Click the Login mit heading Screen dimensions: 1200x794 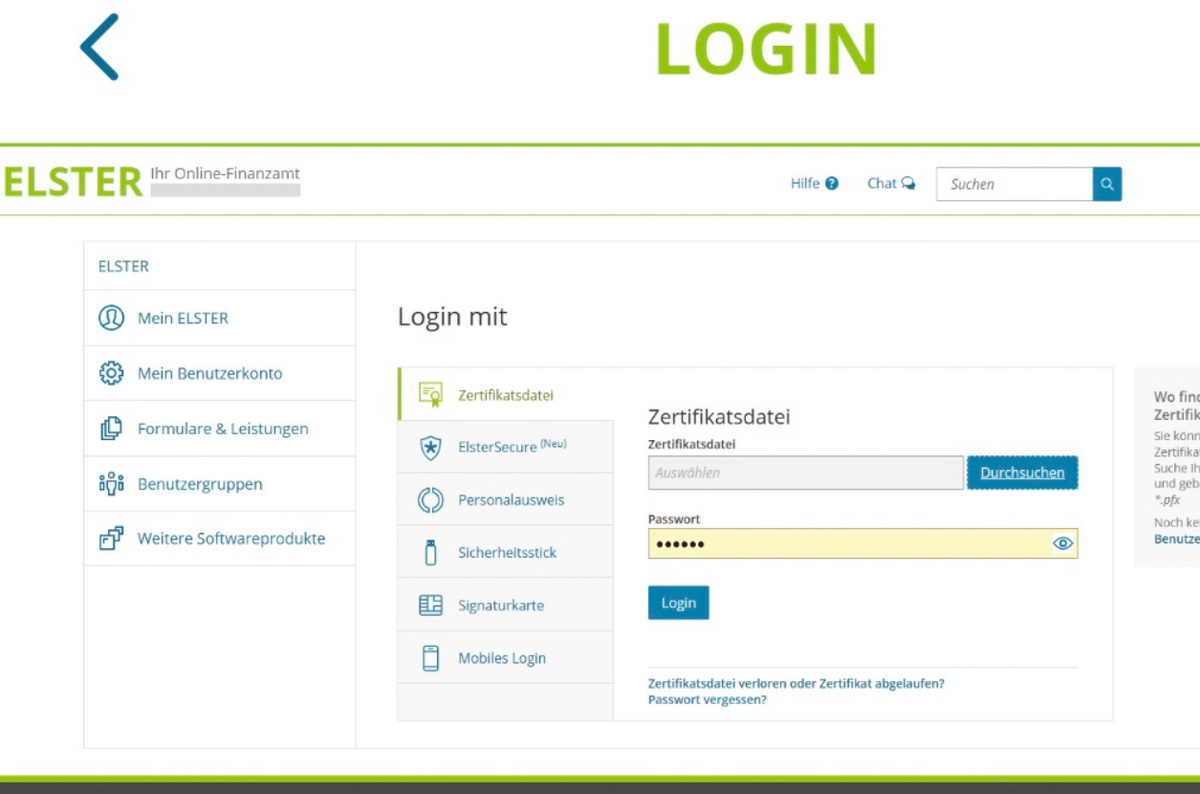(x=453, y=317)
